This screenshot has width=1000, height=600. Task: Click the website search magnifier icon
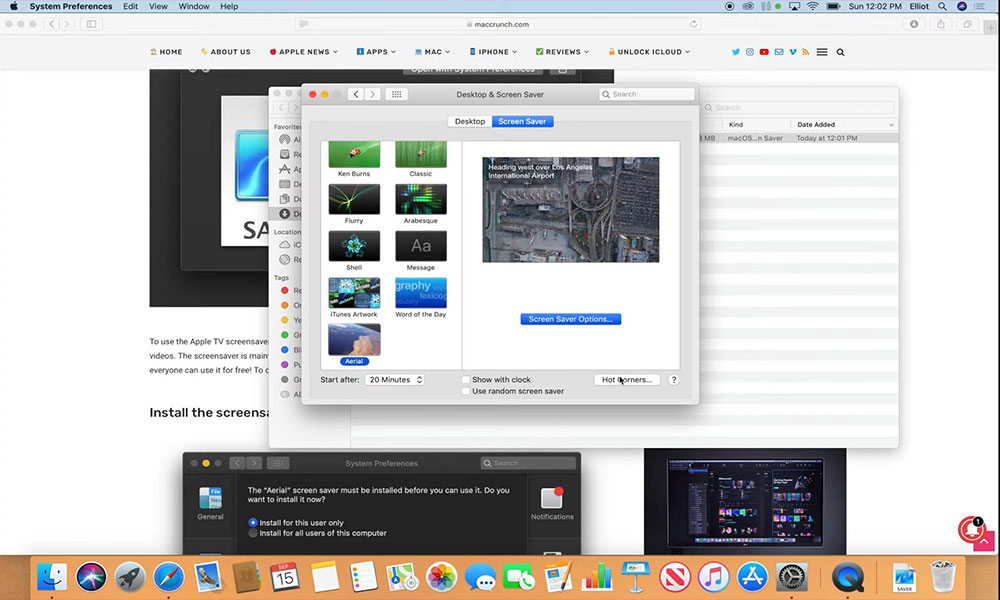click(841, 52)
